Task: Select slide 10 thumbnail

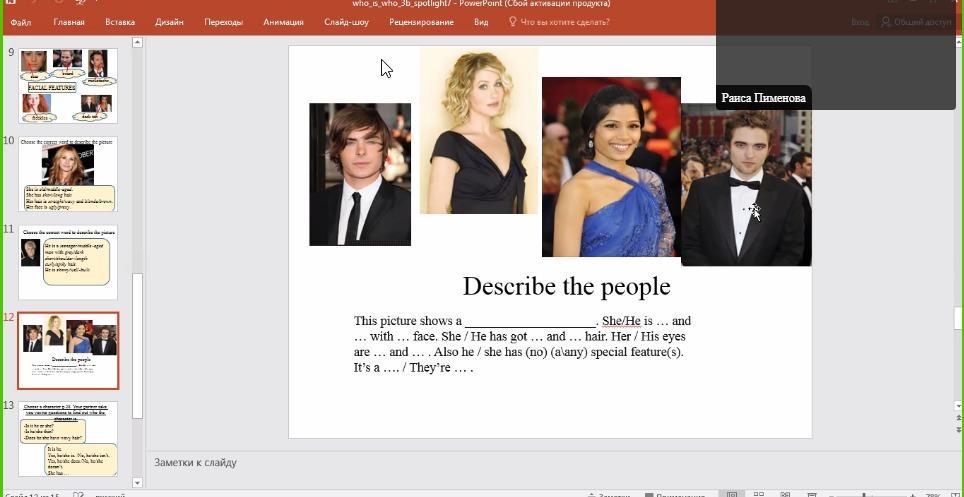Action: coord(68,175)
